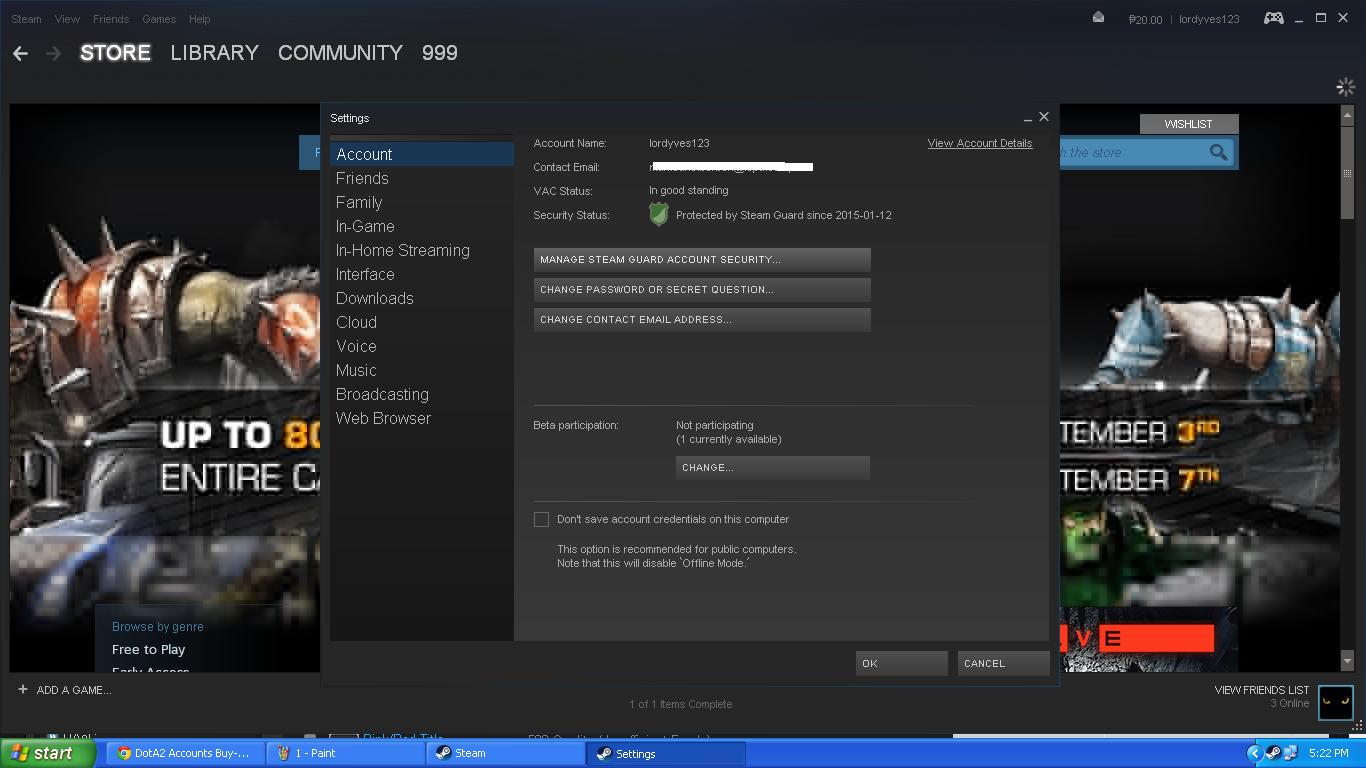The image size is (1366, 768).
Task: Click the friends avatar thumbnail
Action: tap(1335, 702)
